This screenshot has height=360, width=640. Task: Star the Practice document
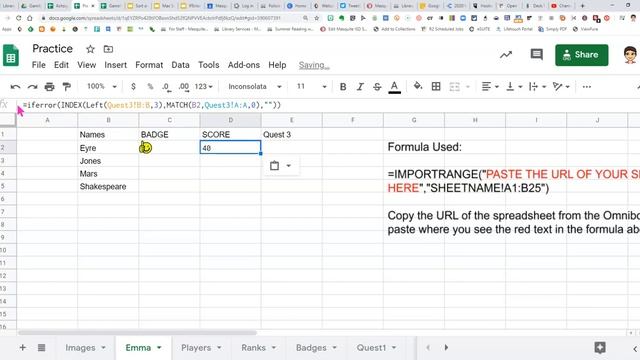pyautogui.click(x=90, y=49)
